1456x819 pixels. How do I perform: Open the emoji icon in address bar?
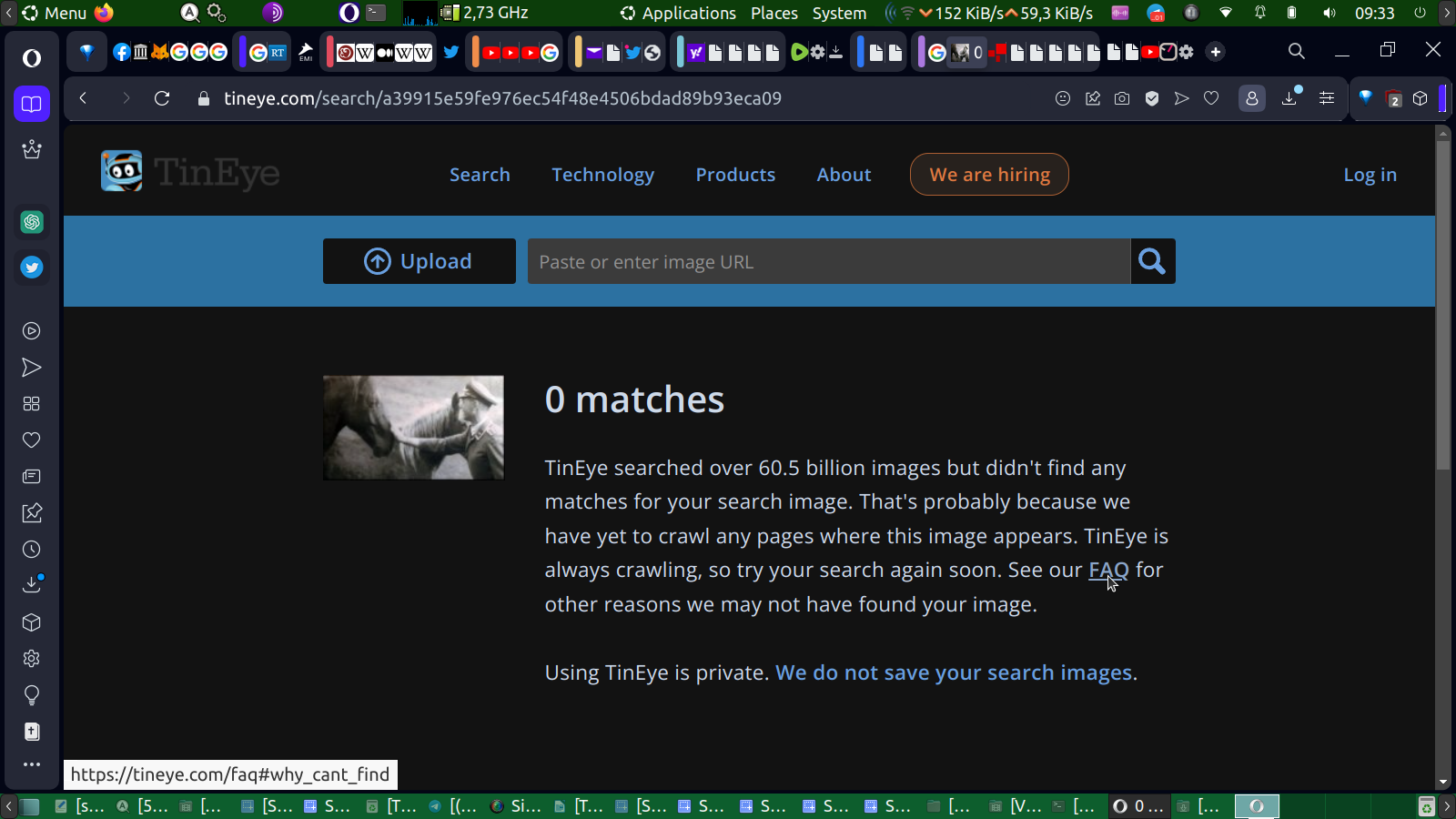point(1063,98)
